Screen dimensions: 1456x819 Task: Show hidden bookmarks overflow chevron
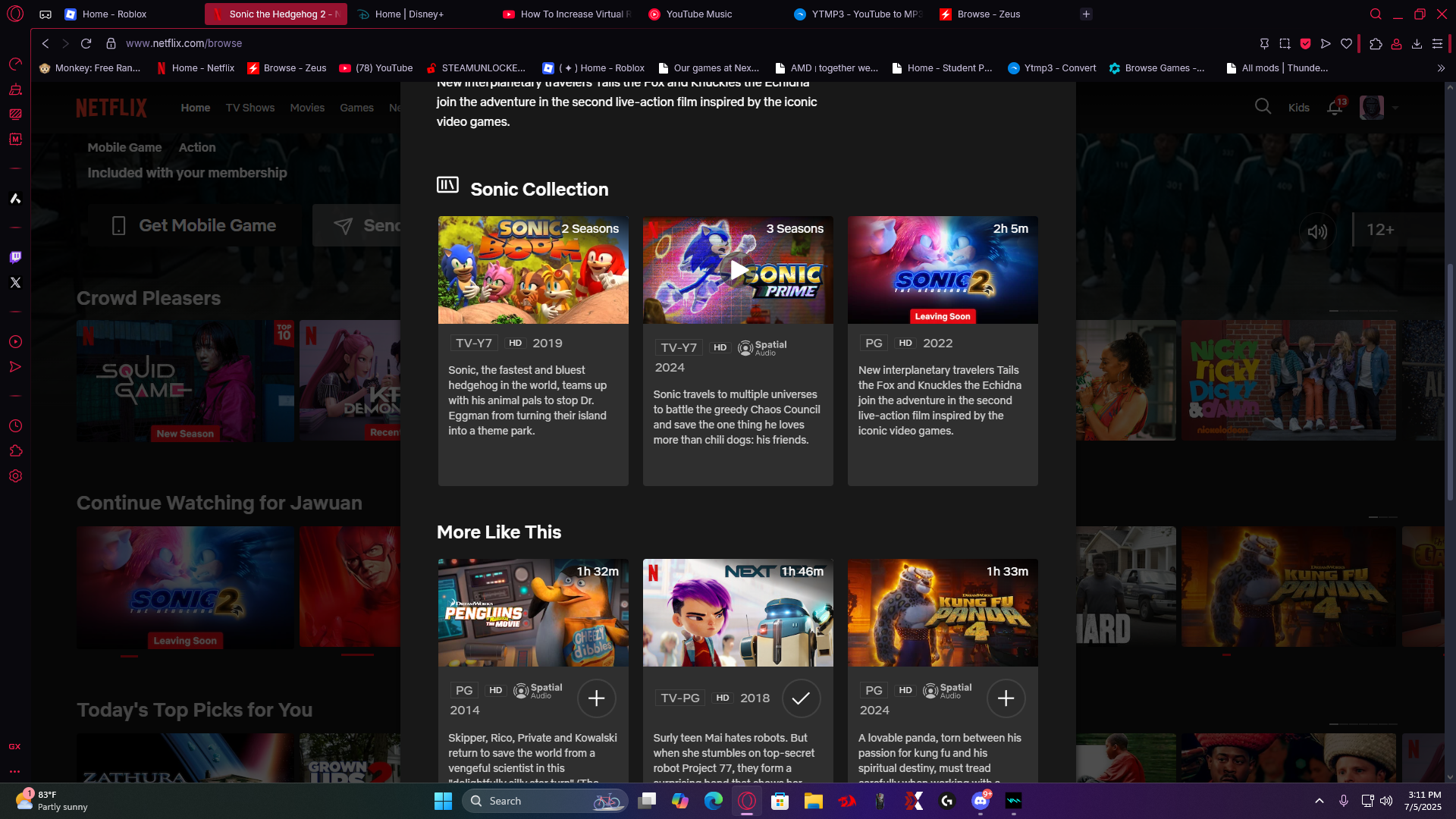tap(1441, 68)
